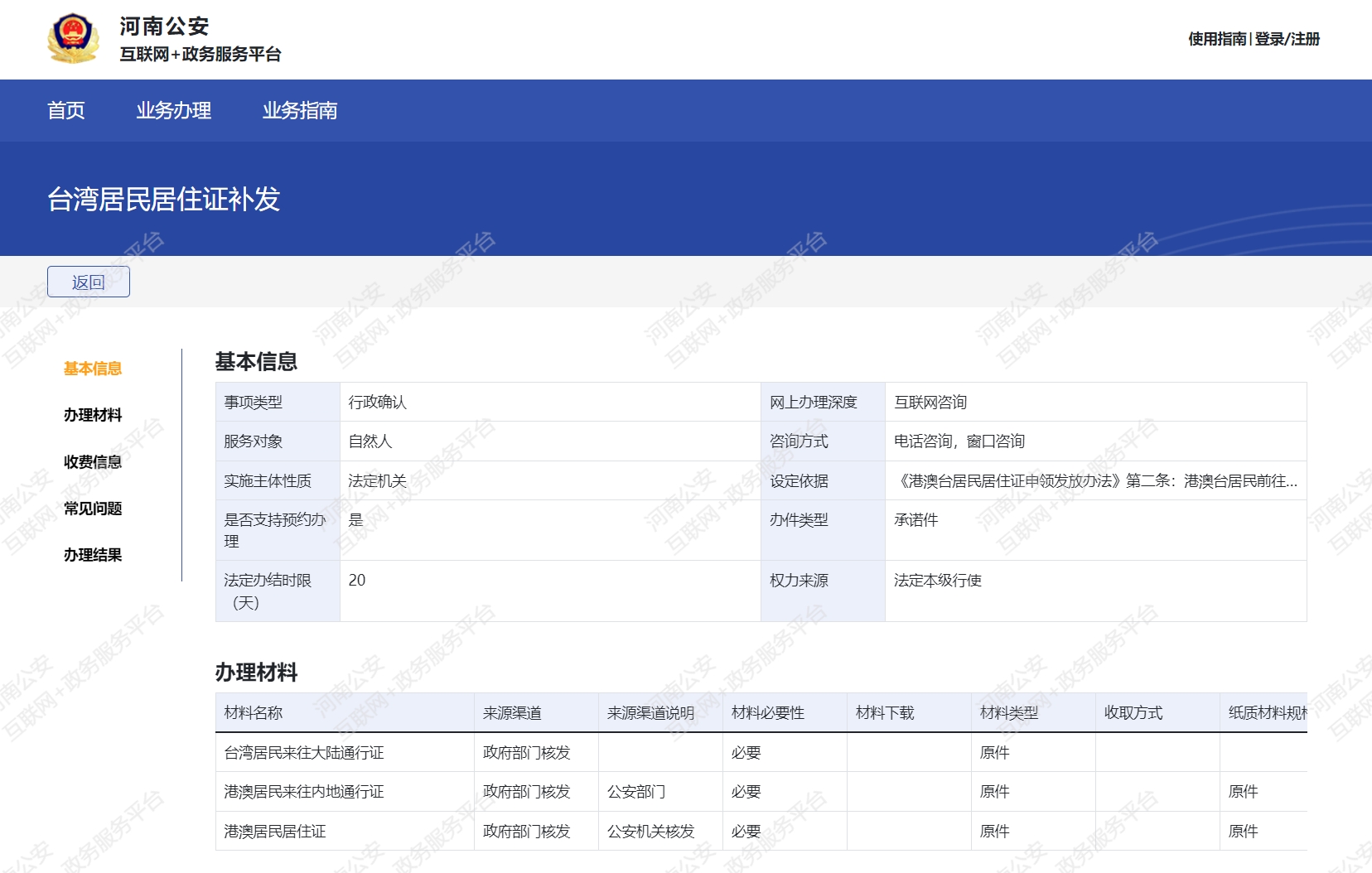Click the 登录/注册 link
Image resolution: width=1372 pixels, height=873 pixels.
[x=1287, y=39]
